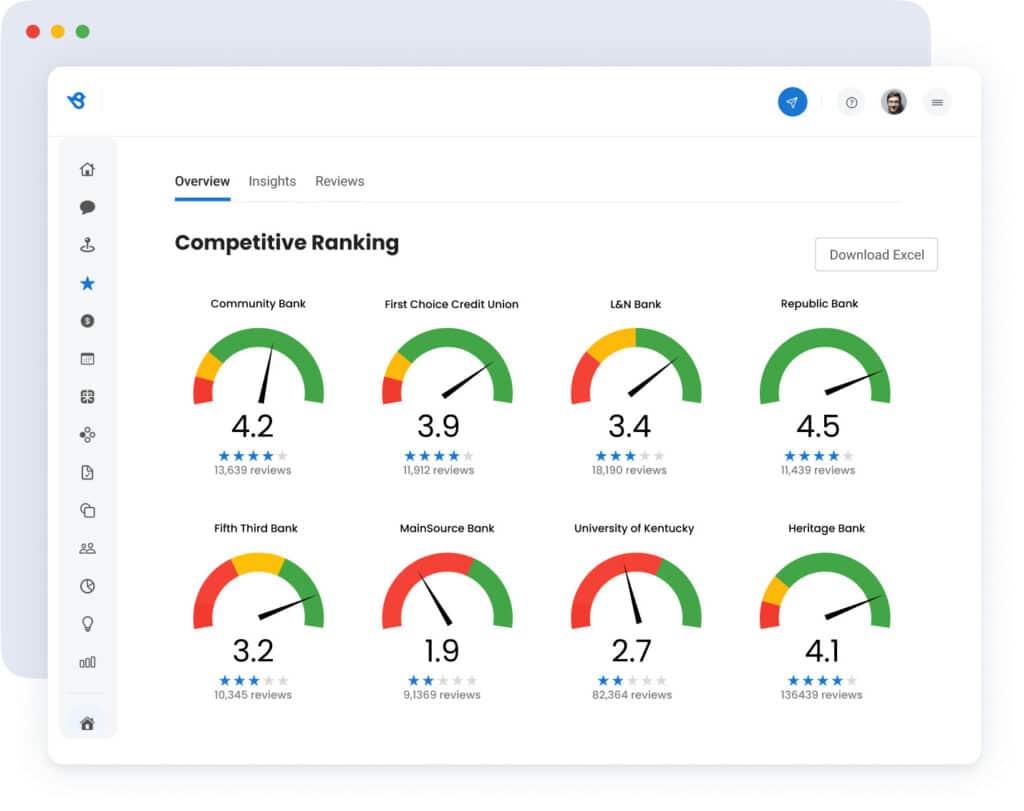Open the calendar icon in sidebar

[87, 358]
